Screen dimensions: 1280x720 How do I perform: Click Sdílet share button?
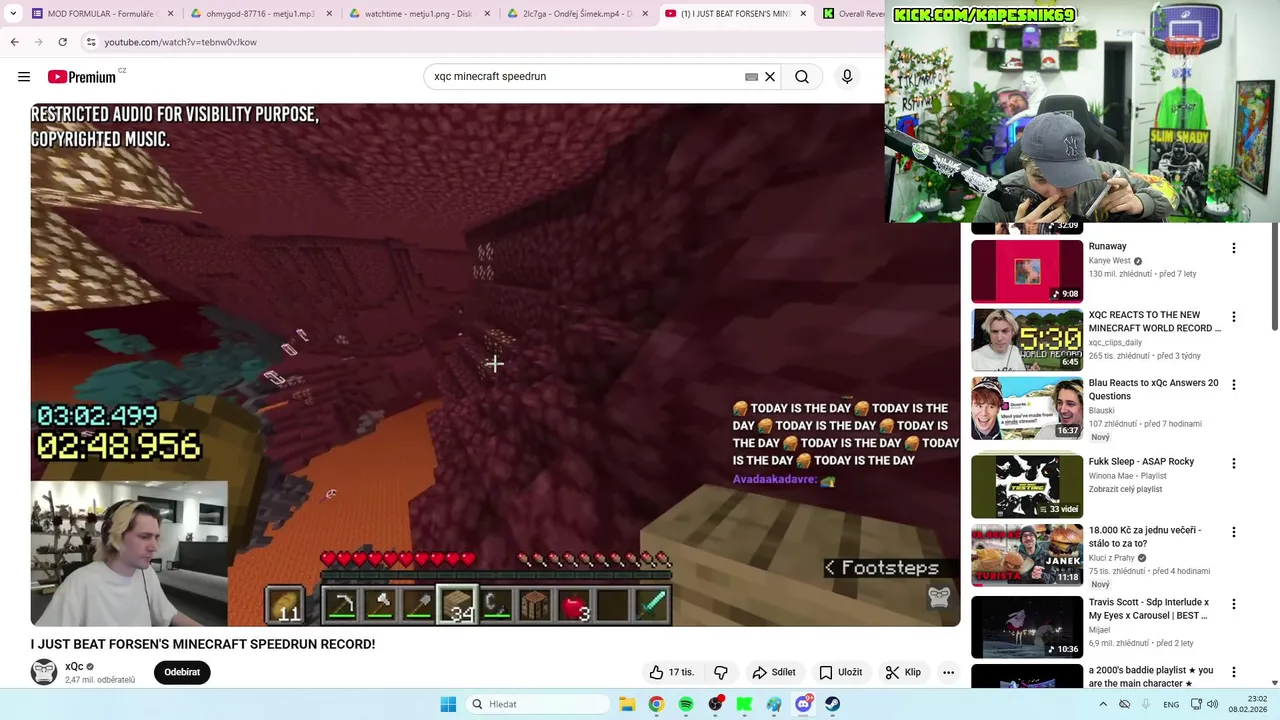(x=774, y=672)
